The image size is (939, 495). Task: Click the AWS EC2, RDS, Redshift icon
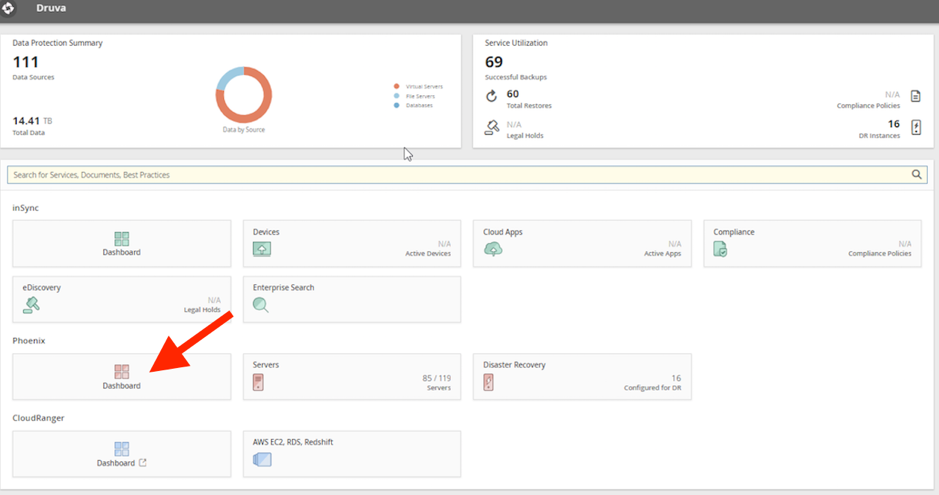[x=262, y=459]
